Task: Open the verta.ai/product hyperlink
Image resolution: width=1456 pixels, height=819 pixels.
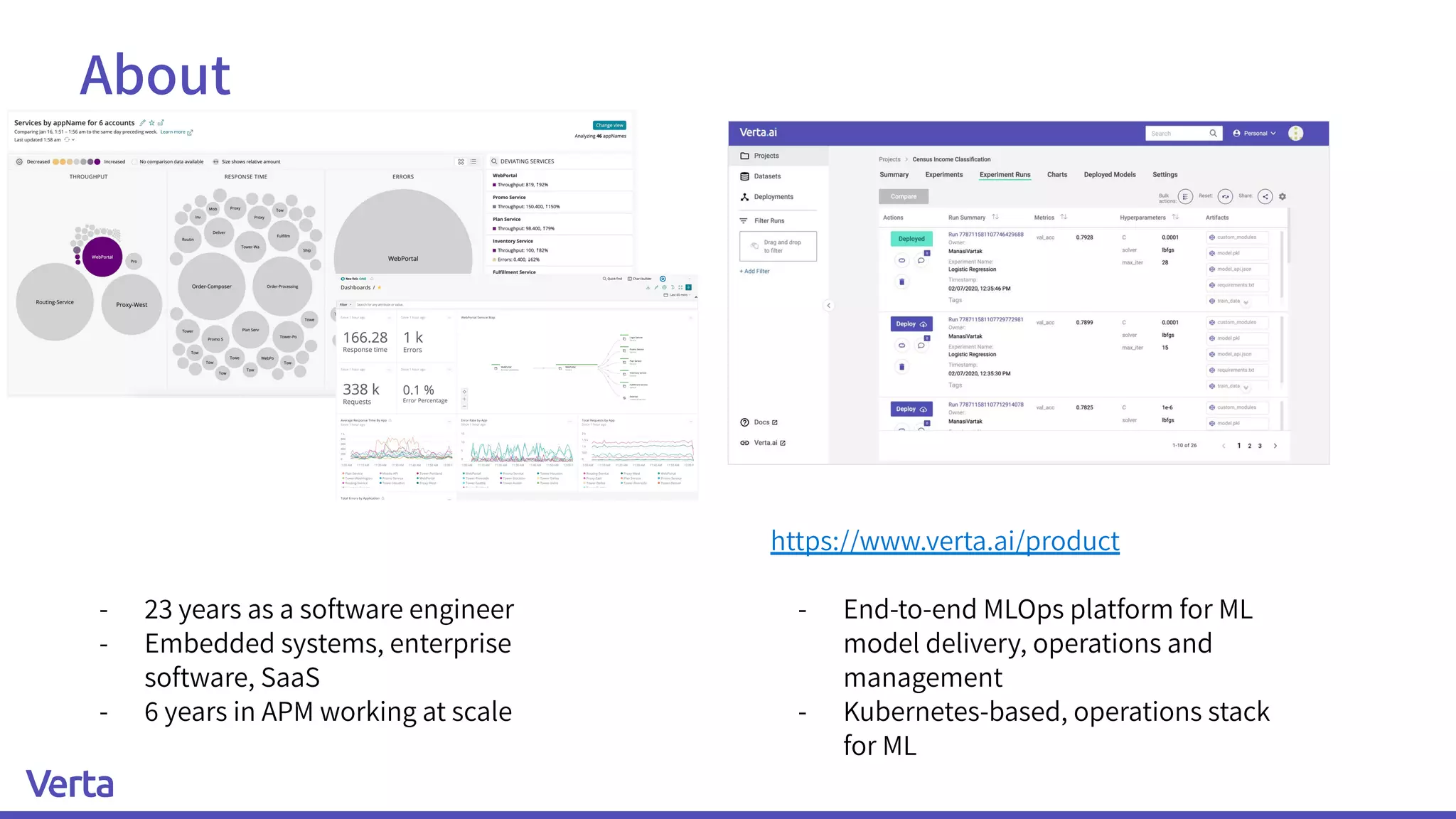Action: coord(944,541)
